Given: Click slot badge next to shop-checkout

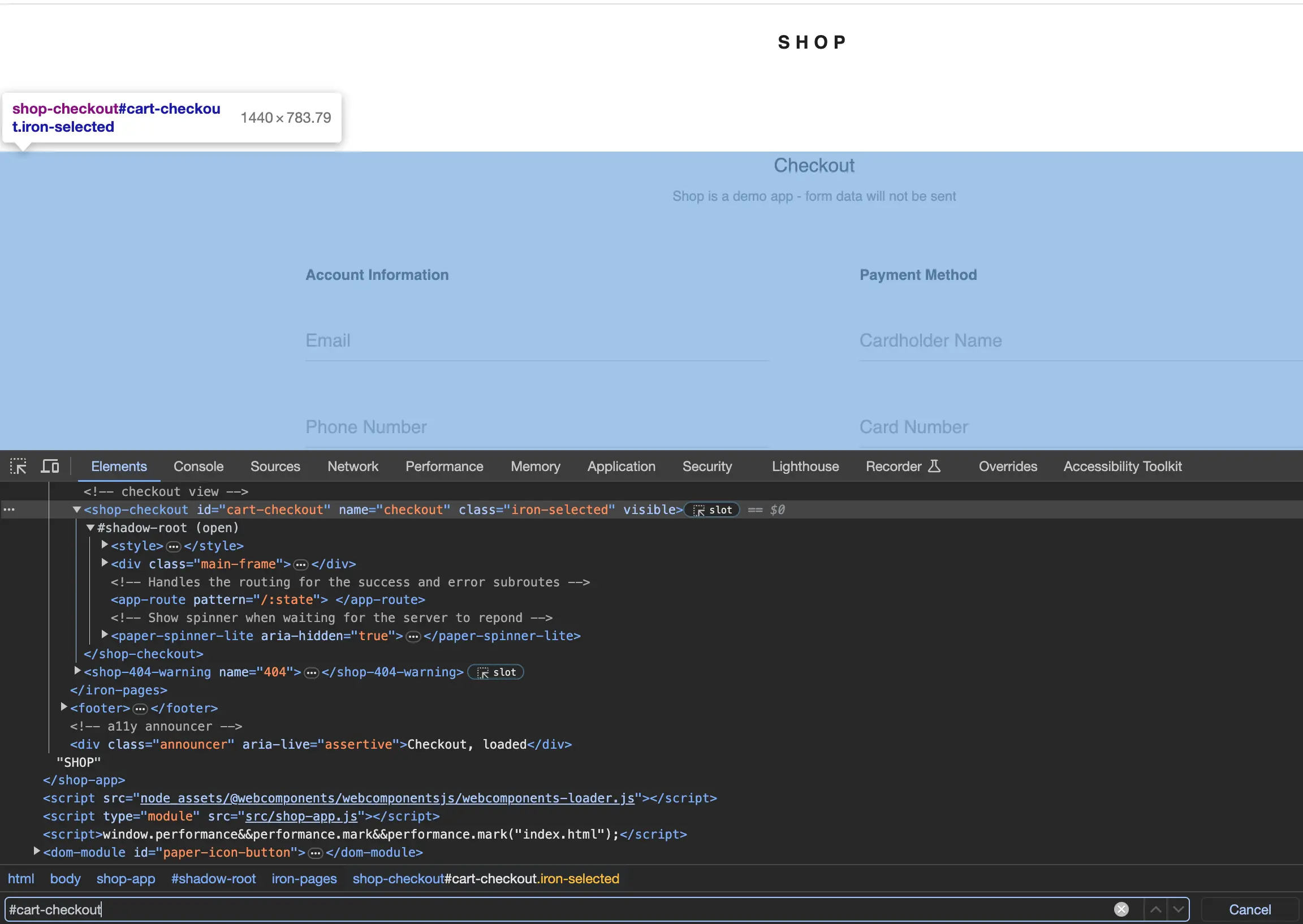Looking at the screenshot, I should tap(713, 510).
